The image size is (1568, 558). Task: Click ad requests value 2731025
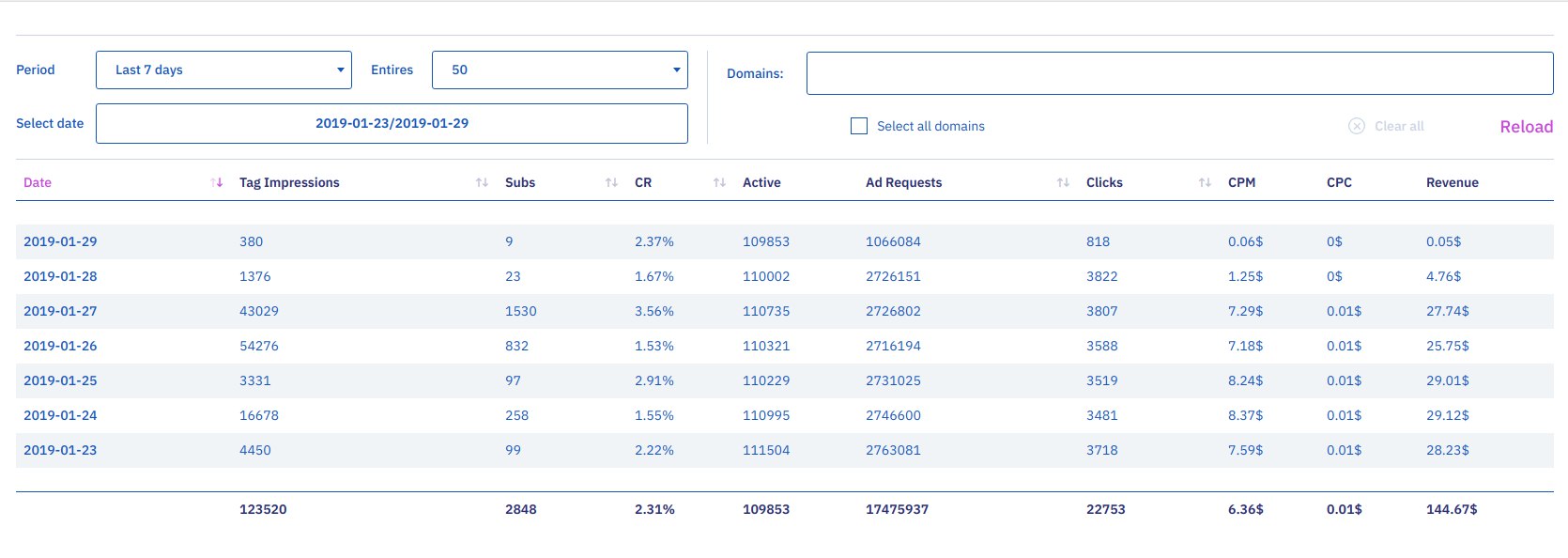[x=893, y=380]
